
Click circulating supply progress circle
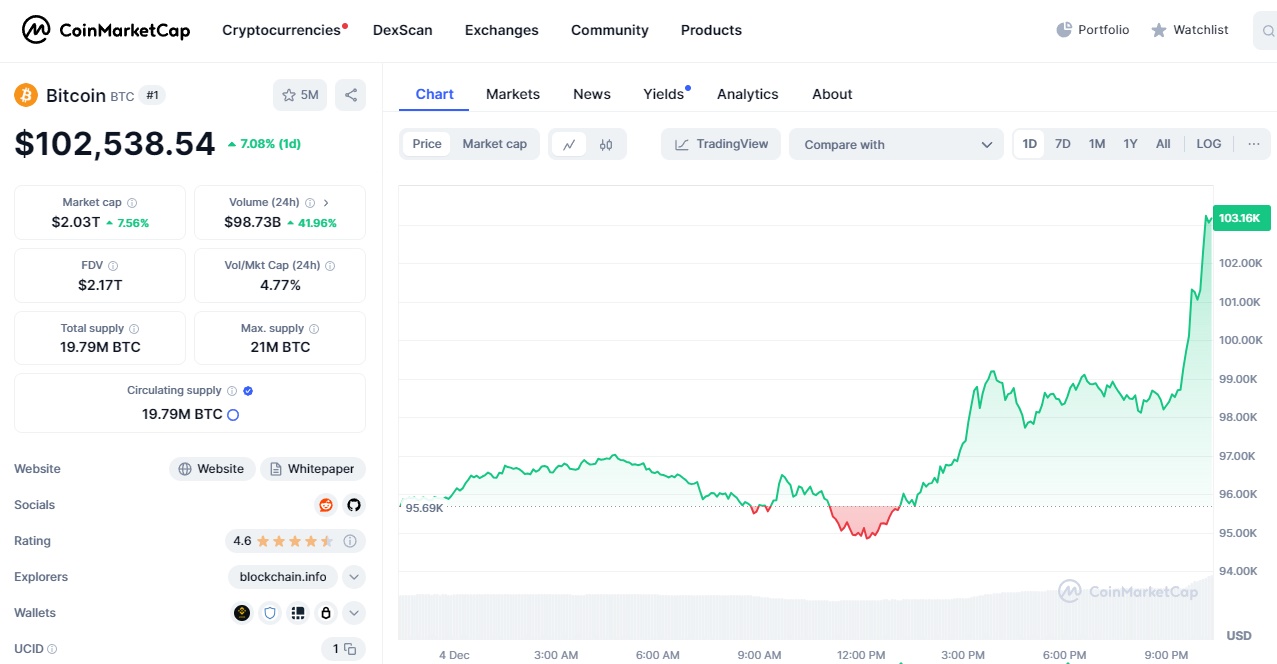(x=233, y=414)
